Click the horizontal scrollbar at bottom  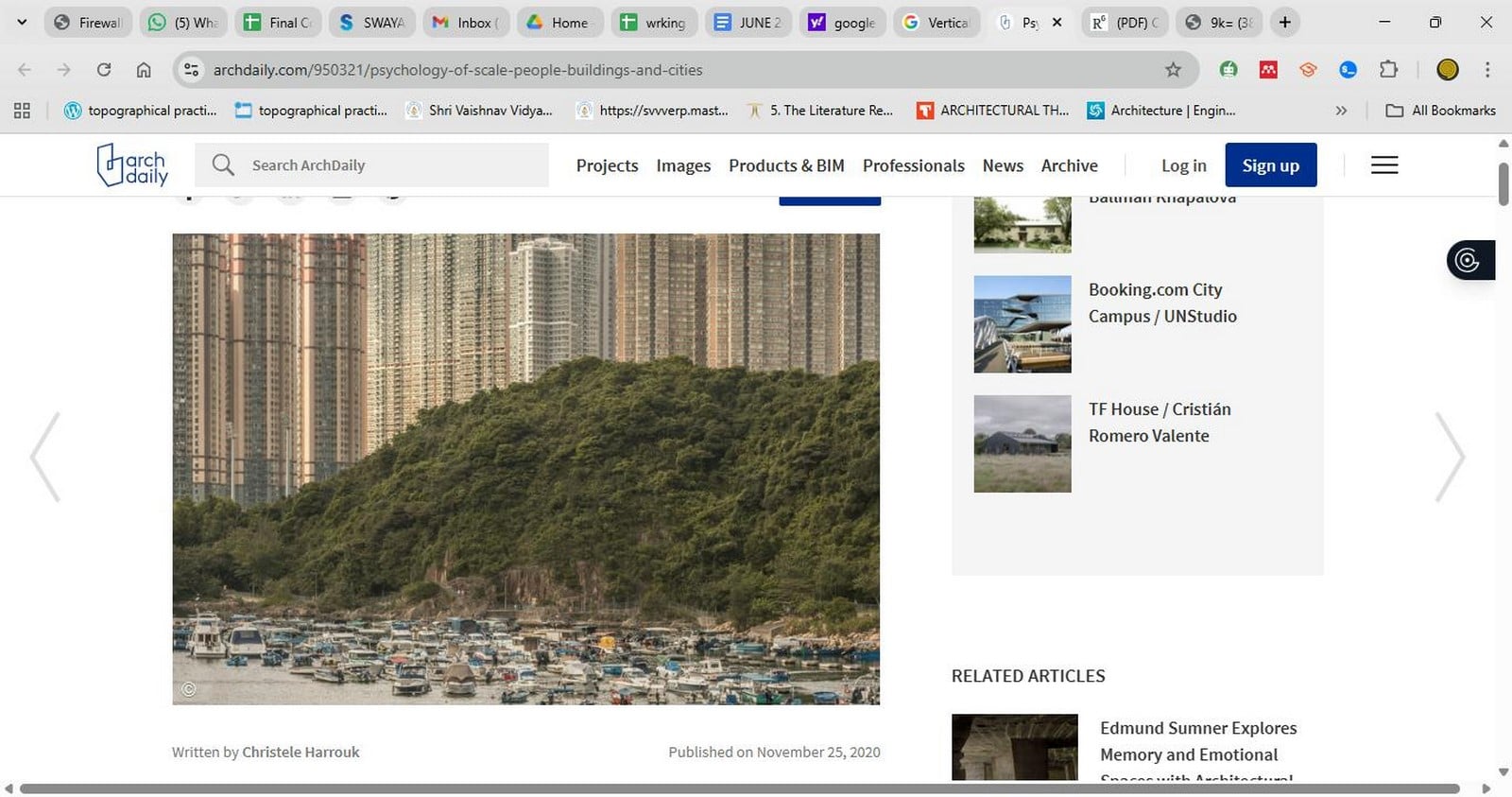click(x=739, y=788)
